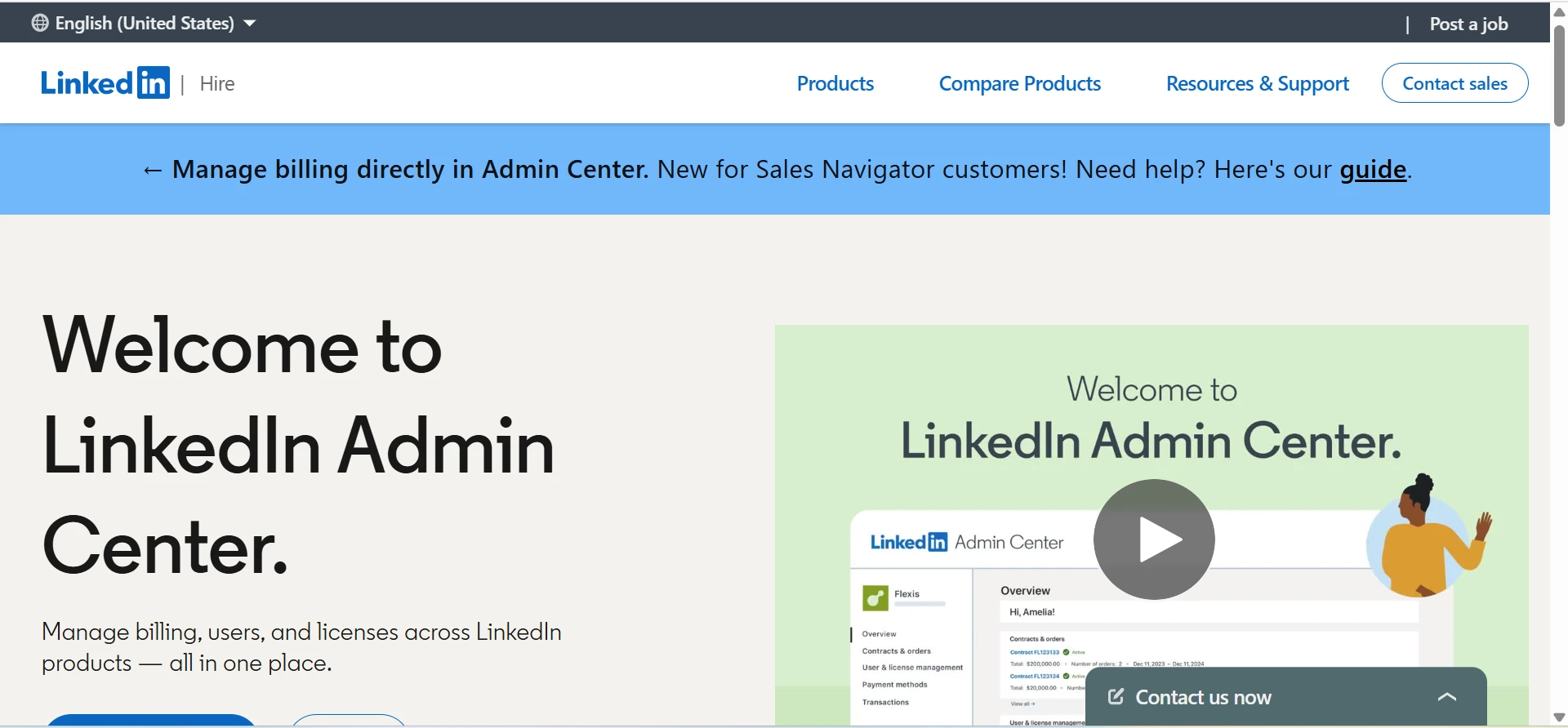Open the Products menu
Image resolution: width=1568 pixels, height=728 pixels.
click(x=835, y=83)
